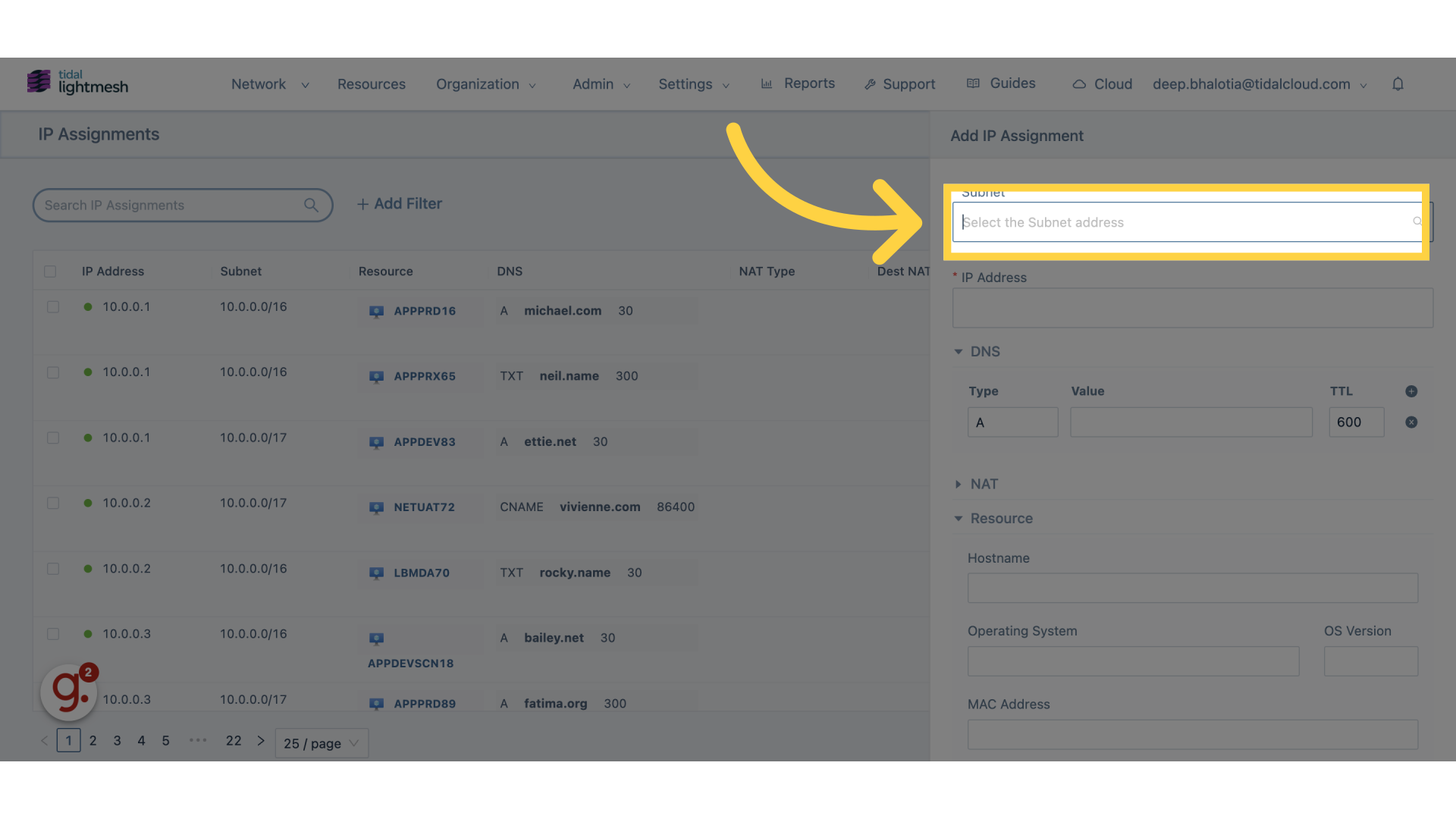Remove the DNS record with x icon

coord(1411,422)
